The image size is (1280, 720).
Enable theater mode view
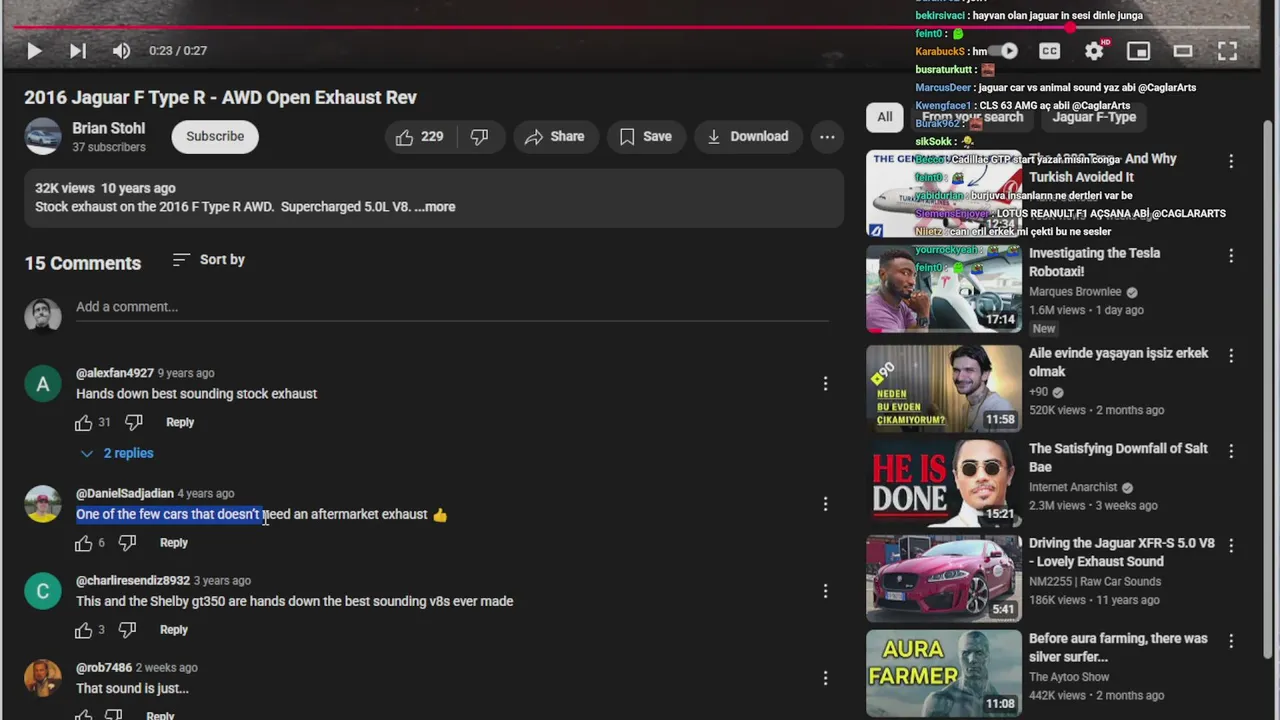[1183, 51]
